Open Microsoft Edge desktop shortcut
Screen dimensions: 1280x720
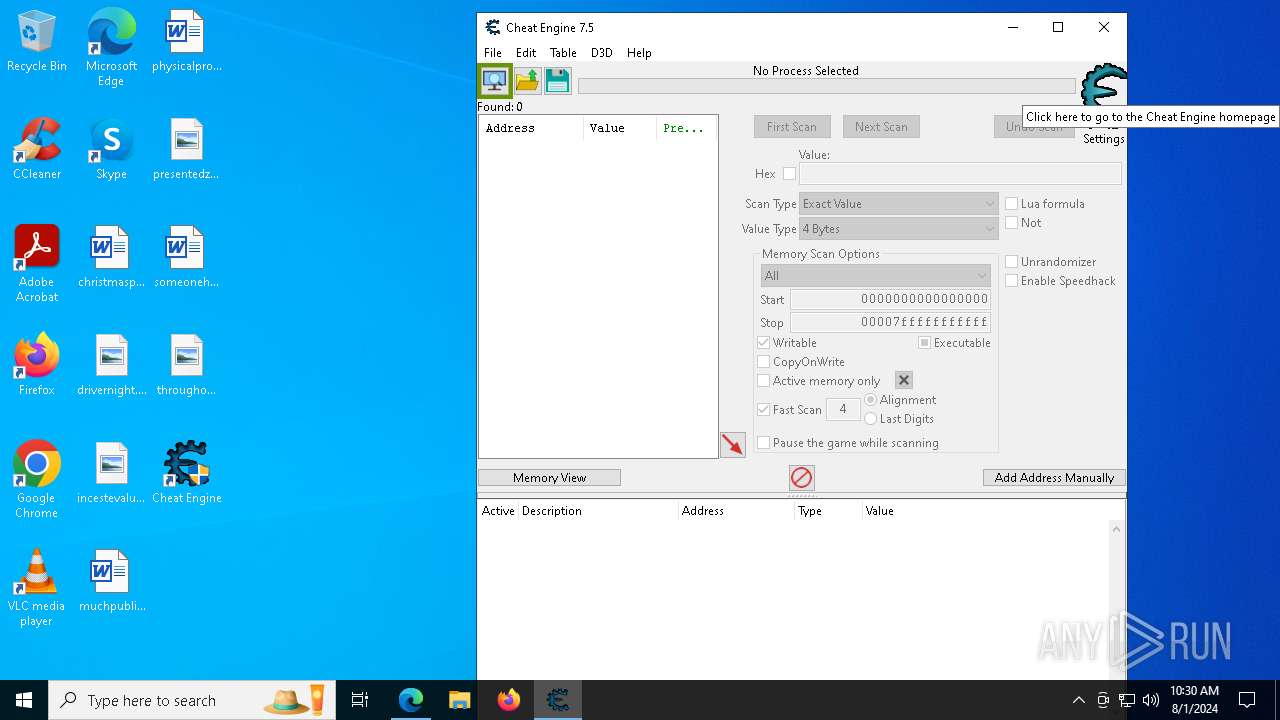pos(111,48)
